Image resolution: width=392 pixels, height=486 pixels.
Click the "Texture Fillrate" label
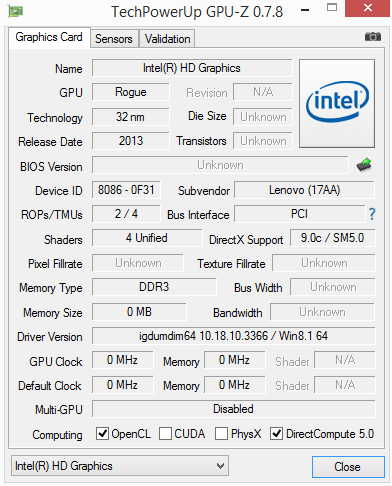231,264
